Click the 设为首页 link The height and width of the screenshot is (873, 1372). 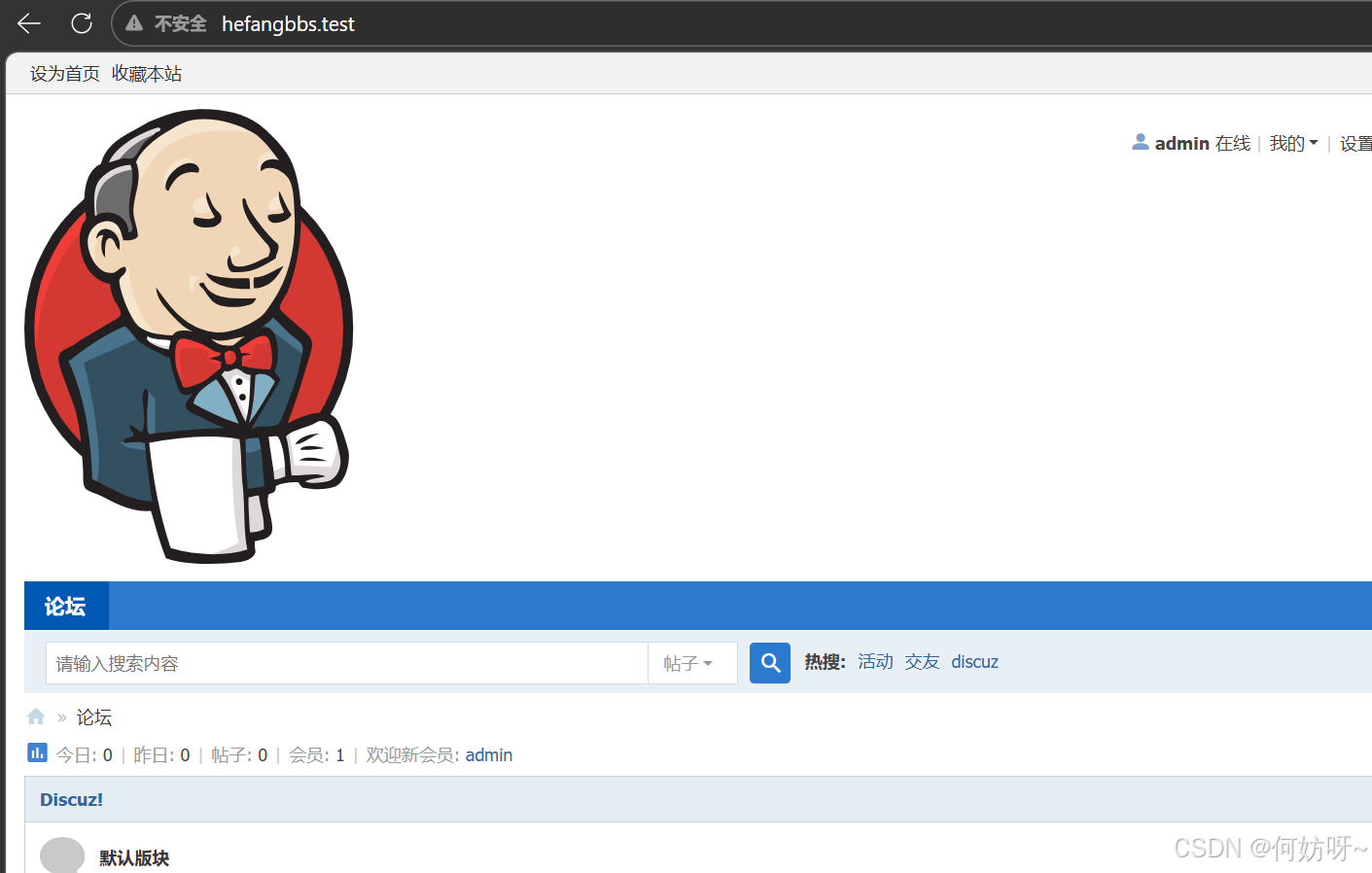coord(65,74)
